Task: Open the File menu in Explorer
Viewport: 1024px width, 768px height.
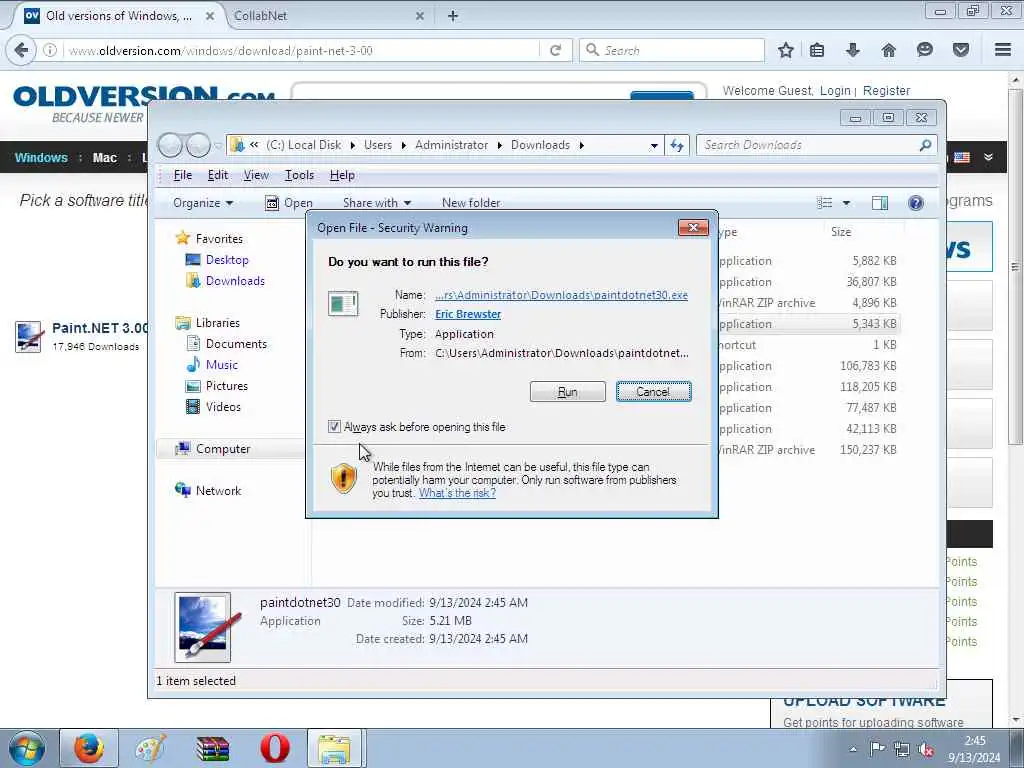Action: [x=183, y=175]
